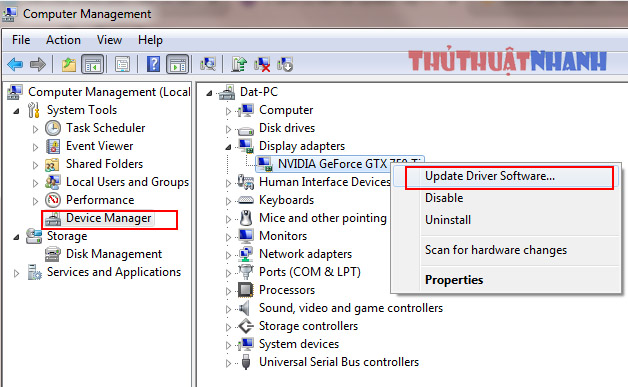Click the Performance monitor icon
The height and width of the screenshot is (387, 628).
(53, 200)
